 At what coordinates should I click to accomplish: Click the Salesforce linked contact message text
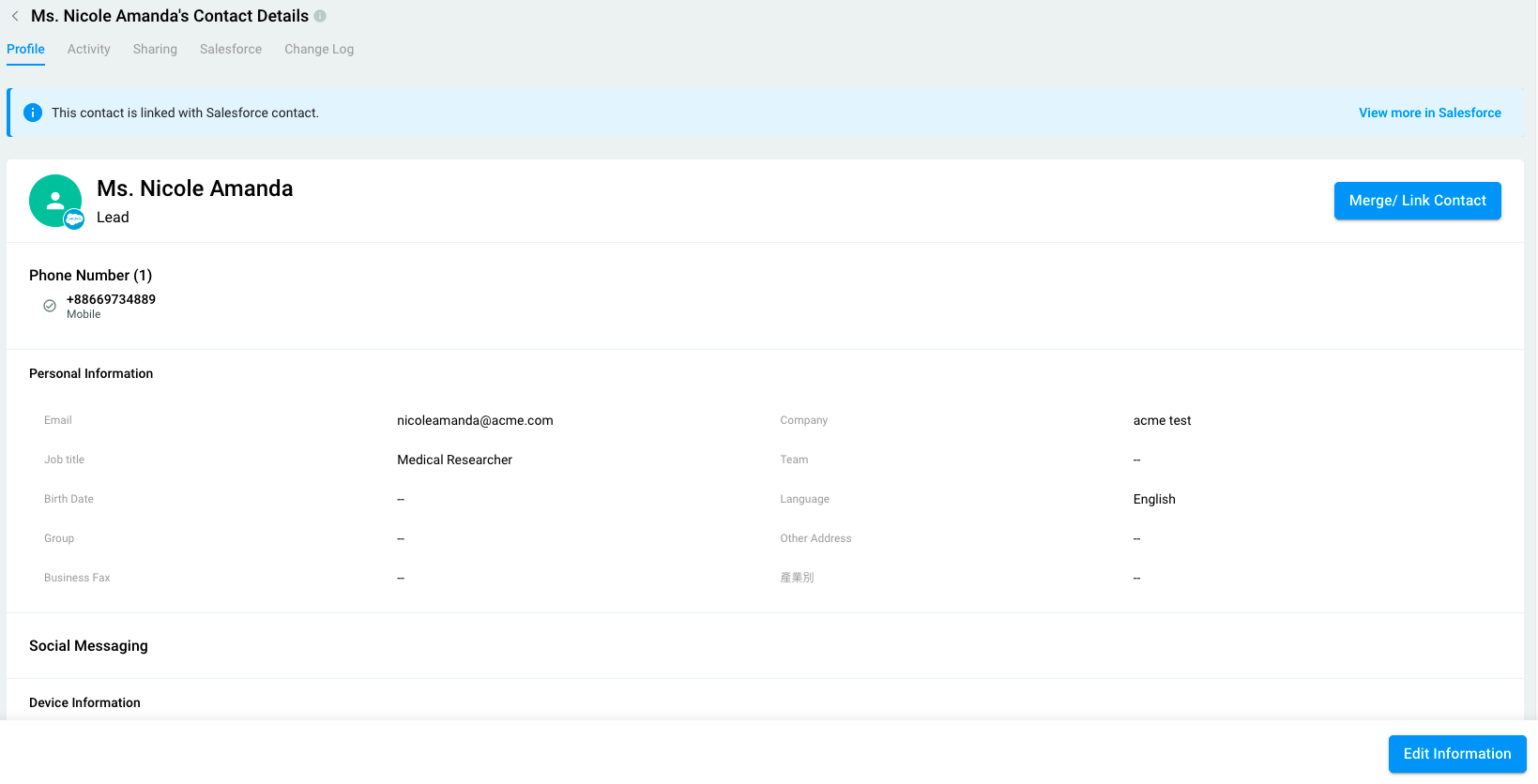185,113
